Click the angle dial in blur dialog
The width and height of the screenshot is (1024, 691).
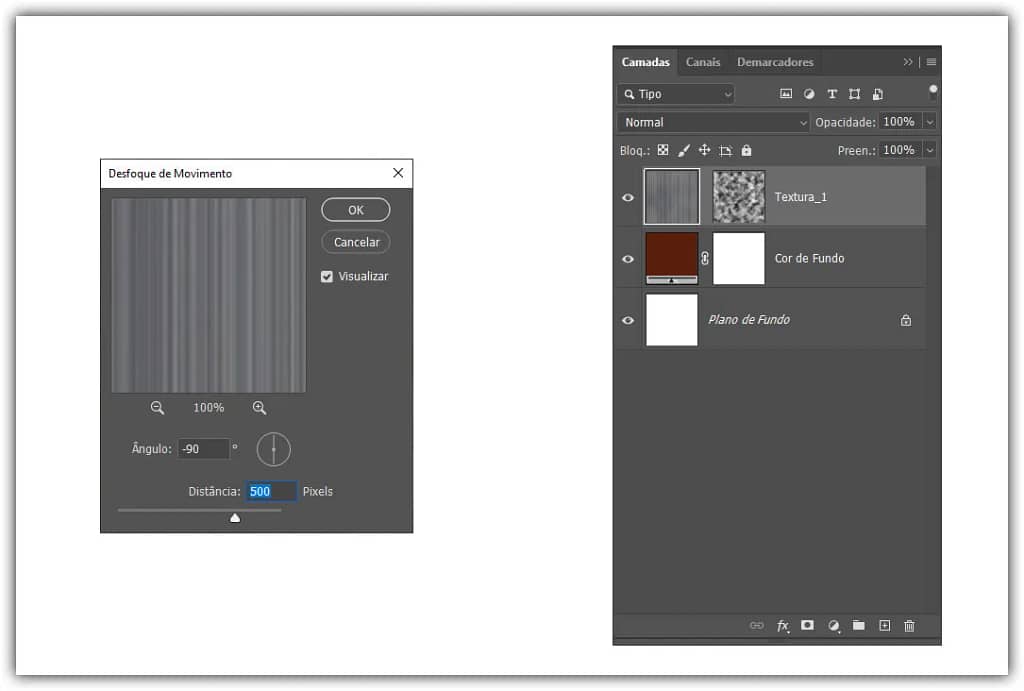[274, 449]
